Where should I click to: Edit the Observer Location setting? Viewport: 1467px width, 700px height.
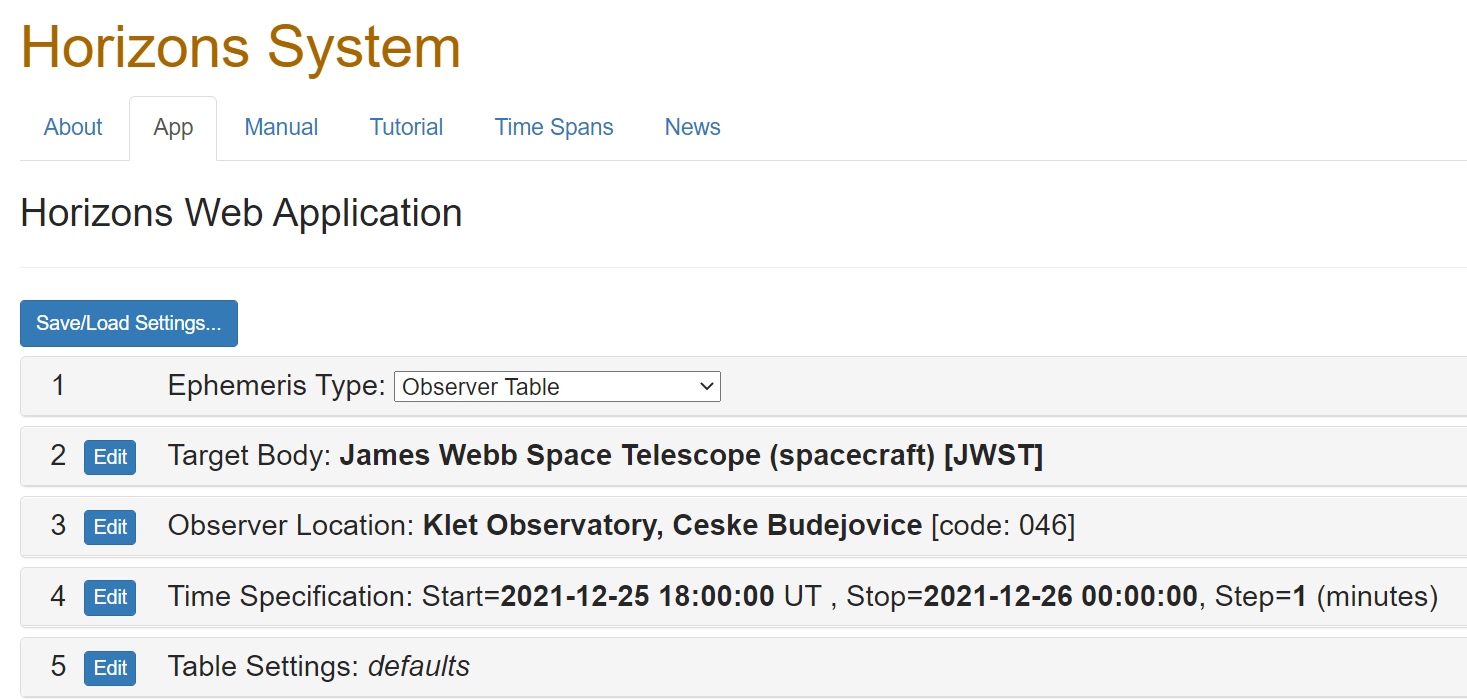pyautogui.click(x=110, y=527)
